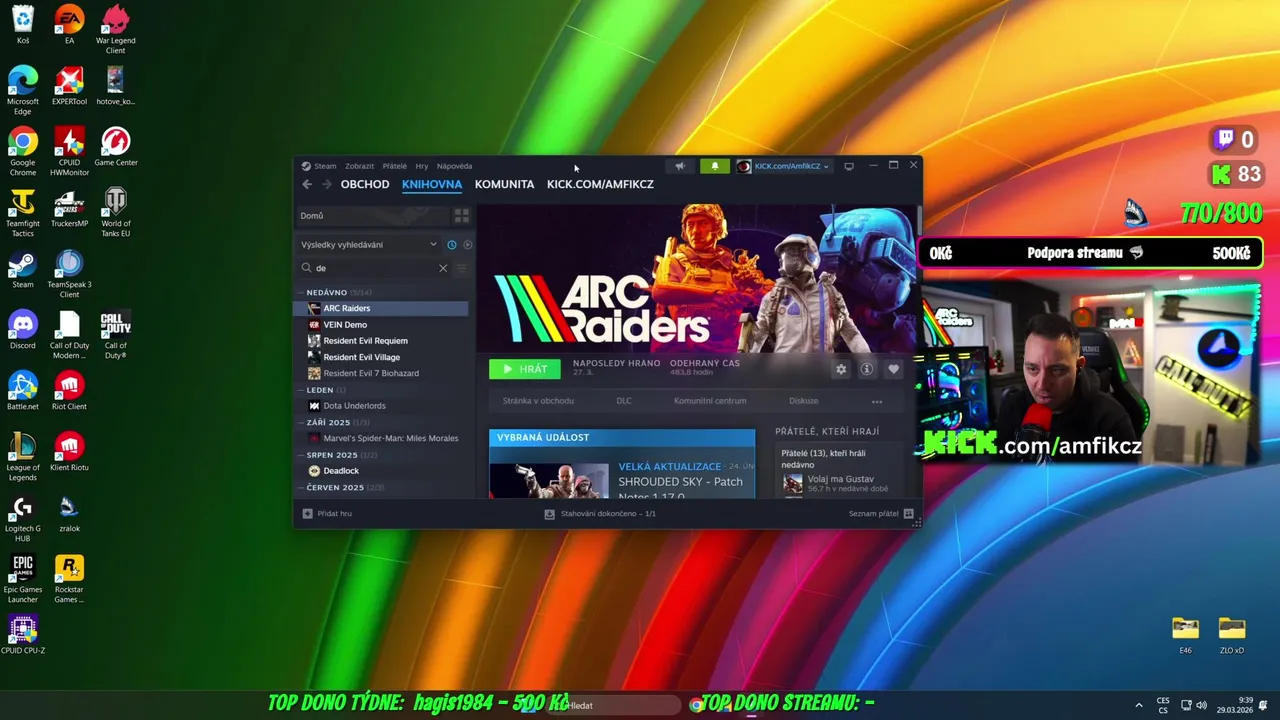
Task: Switch library to grid collections view
Action: tap(461, 215)
